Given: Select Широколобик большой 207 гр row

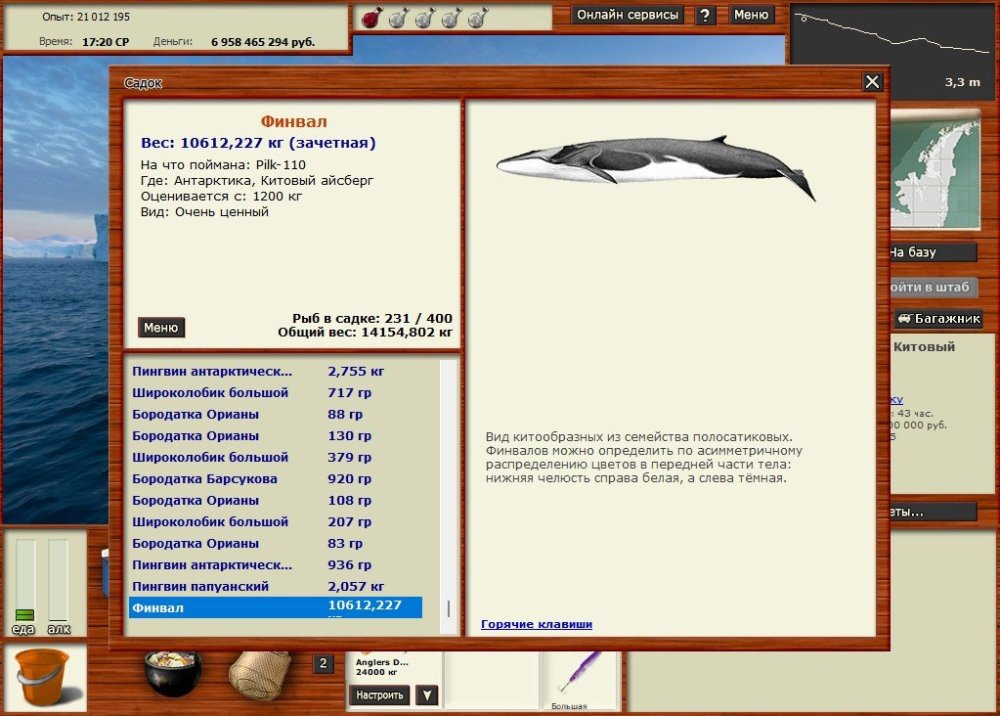Looking at the screenshot, I should [276, 522].
